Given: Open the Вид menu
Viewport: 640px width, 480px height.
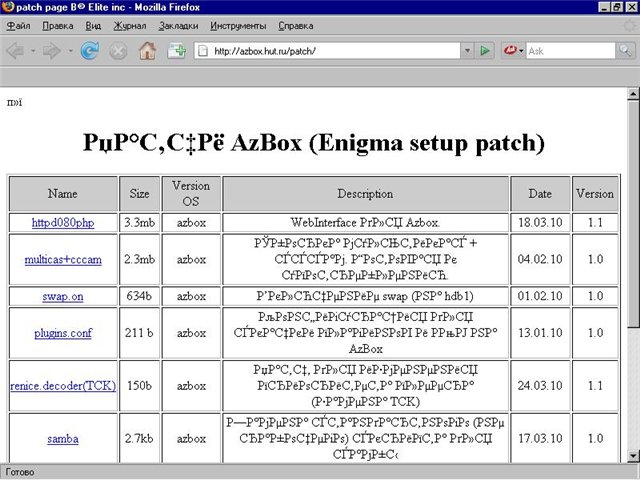Looking at the screenshot, I should (x=93, y=26).
